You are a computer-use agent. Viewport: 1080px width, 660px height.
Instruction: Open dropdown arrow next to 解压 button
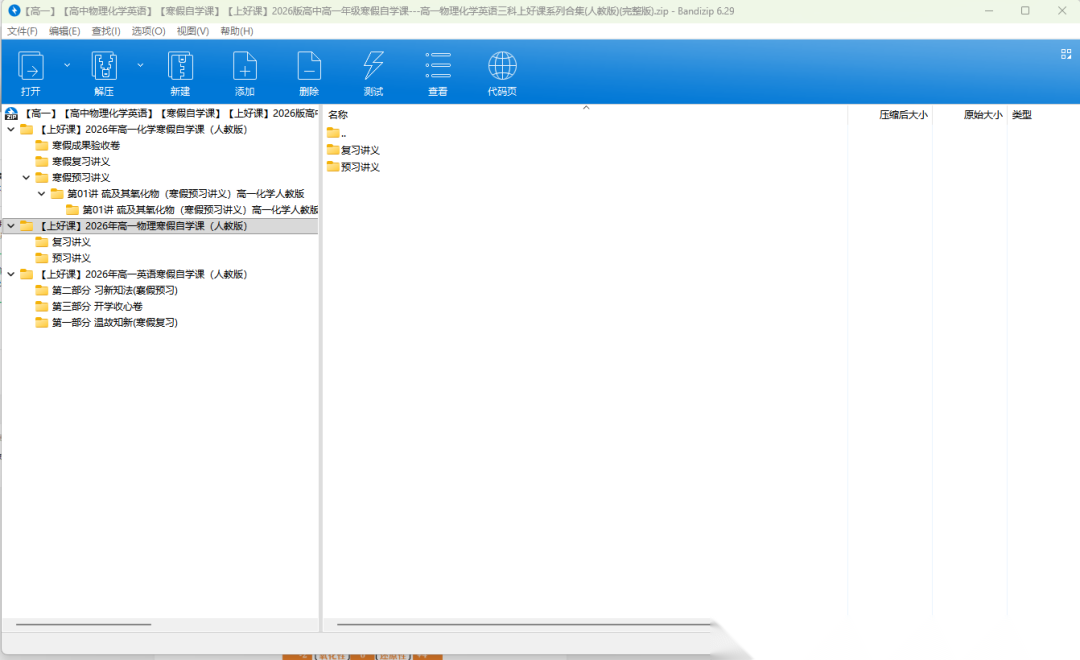coord(140,64)
